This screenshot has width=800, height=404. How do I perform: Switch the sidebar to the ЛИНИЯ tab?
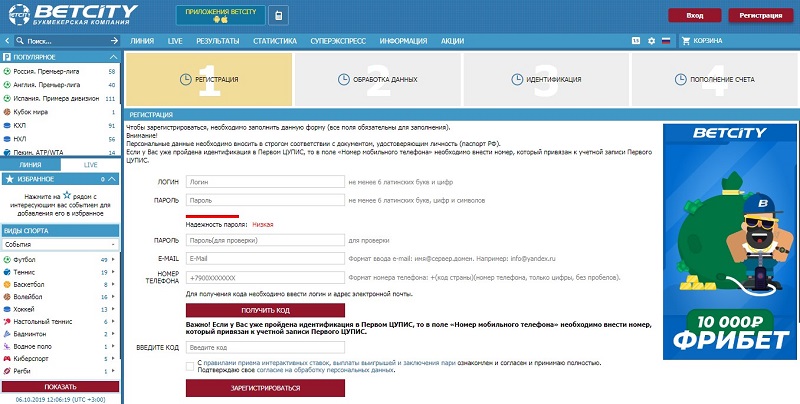[x=30, y=163]
